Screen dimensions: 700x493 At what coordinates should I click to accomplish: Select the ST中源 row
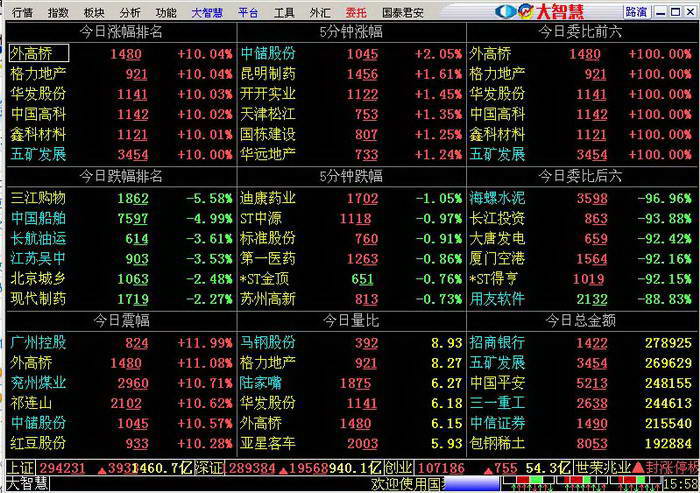351,218
